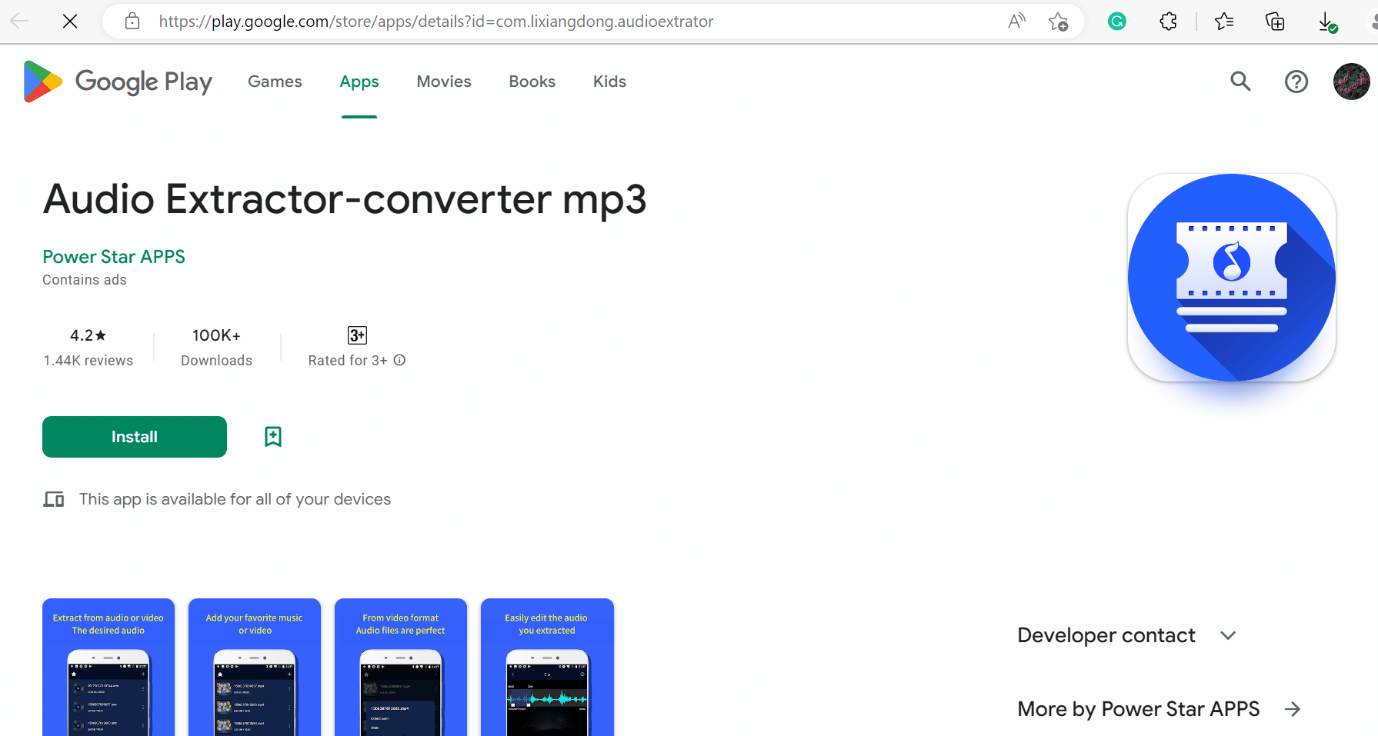Go to More by Power Star APPS arrow
Viewport: 1378px width, 736px height.
point(1293,709)
